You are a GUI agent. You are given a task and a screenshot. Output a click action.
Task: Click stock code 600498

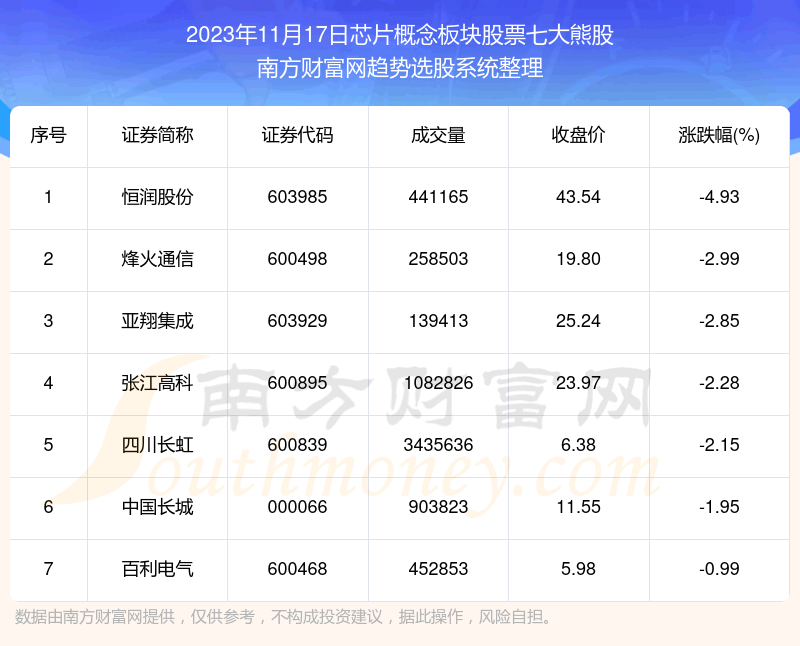point(297,259)
